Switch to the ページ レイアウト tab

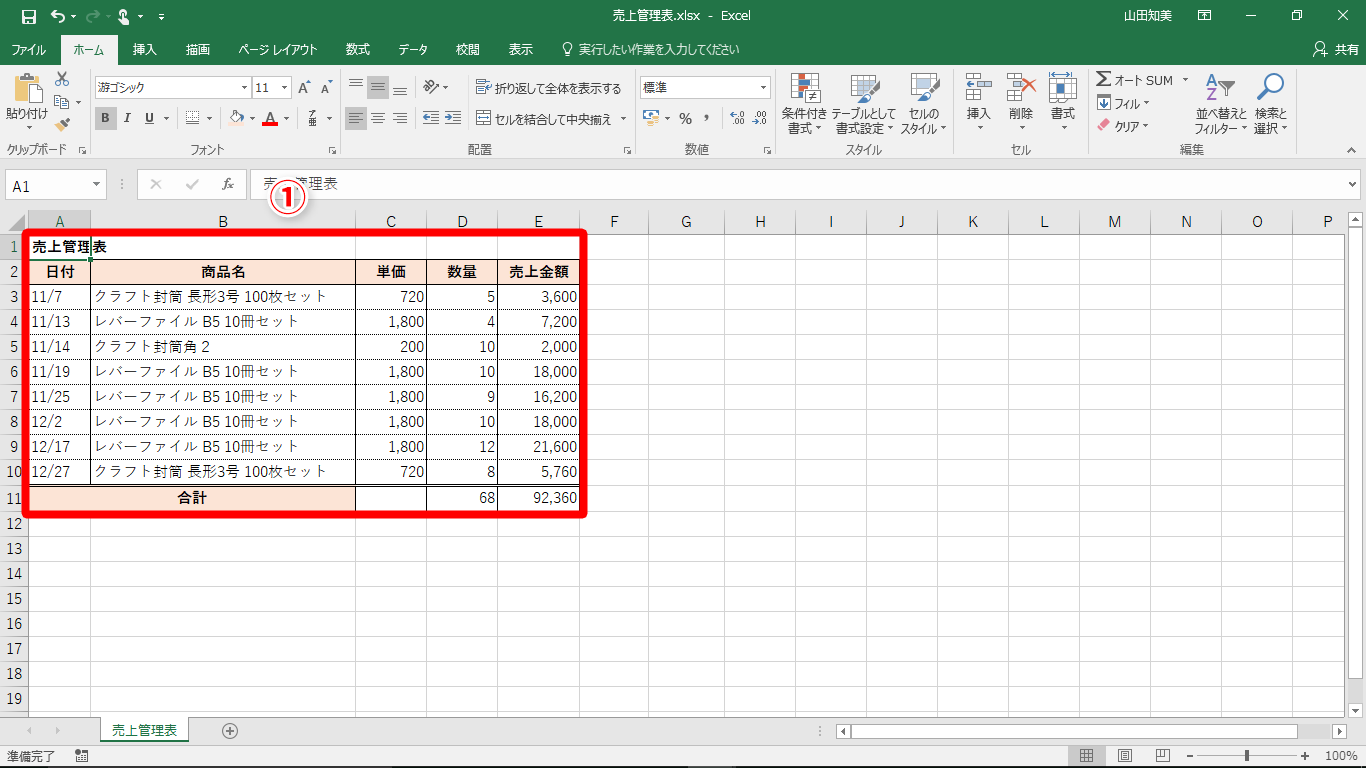[x=278, y=49]
